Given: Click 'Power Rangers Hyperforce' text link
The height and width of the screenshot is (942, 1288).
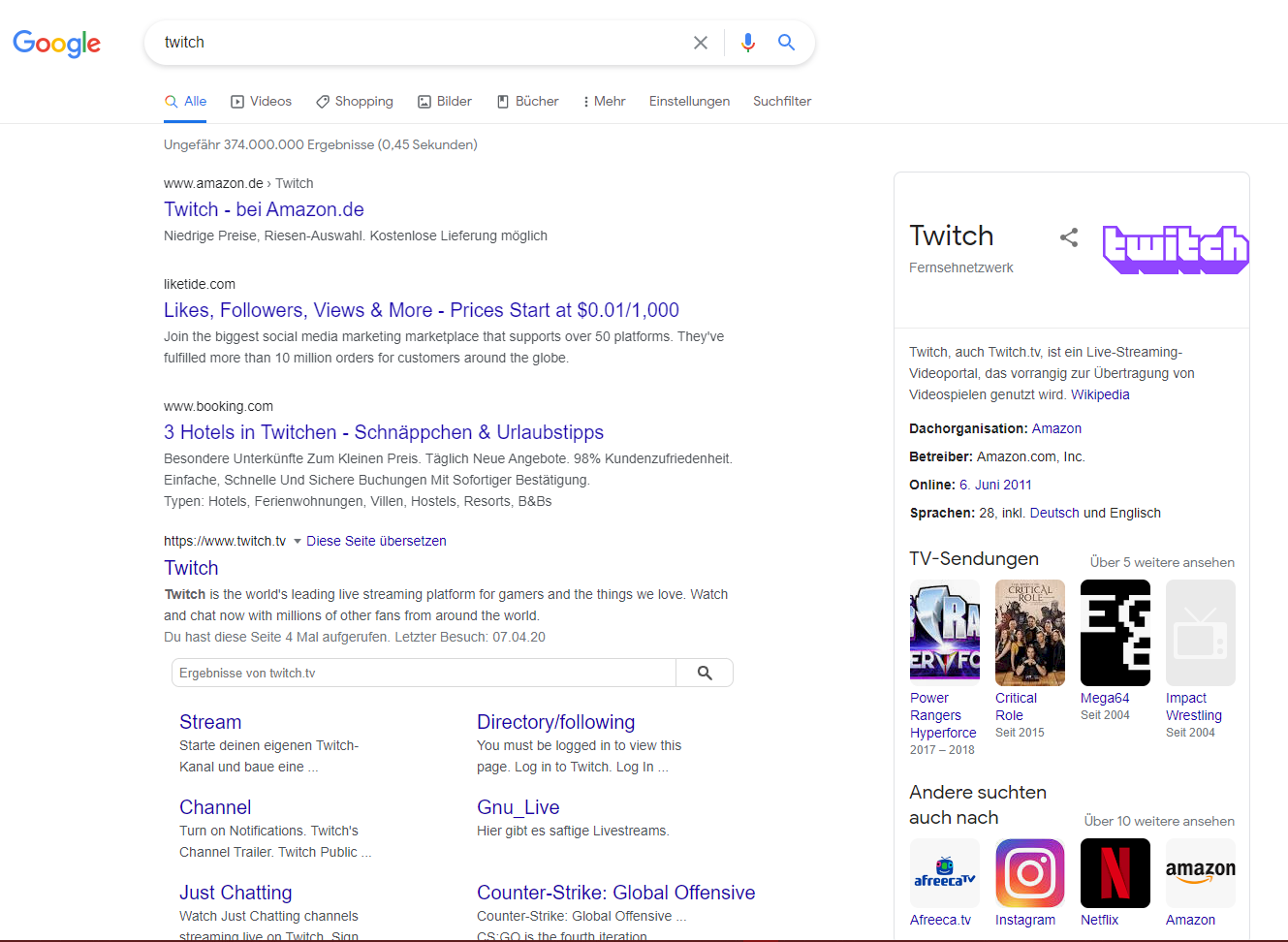Looking at the screenshot, I should click(x=943, y=715).
